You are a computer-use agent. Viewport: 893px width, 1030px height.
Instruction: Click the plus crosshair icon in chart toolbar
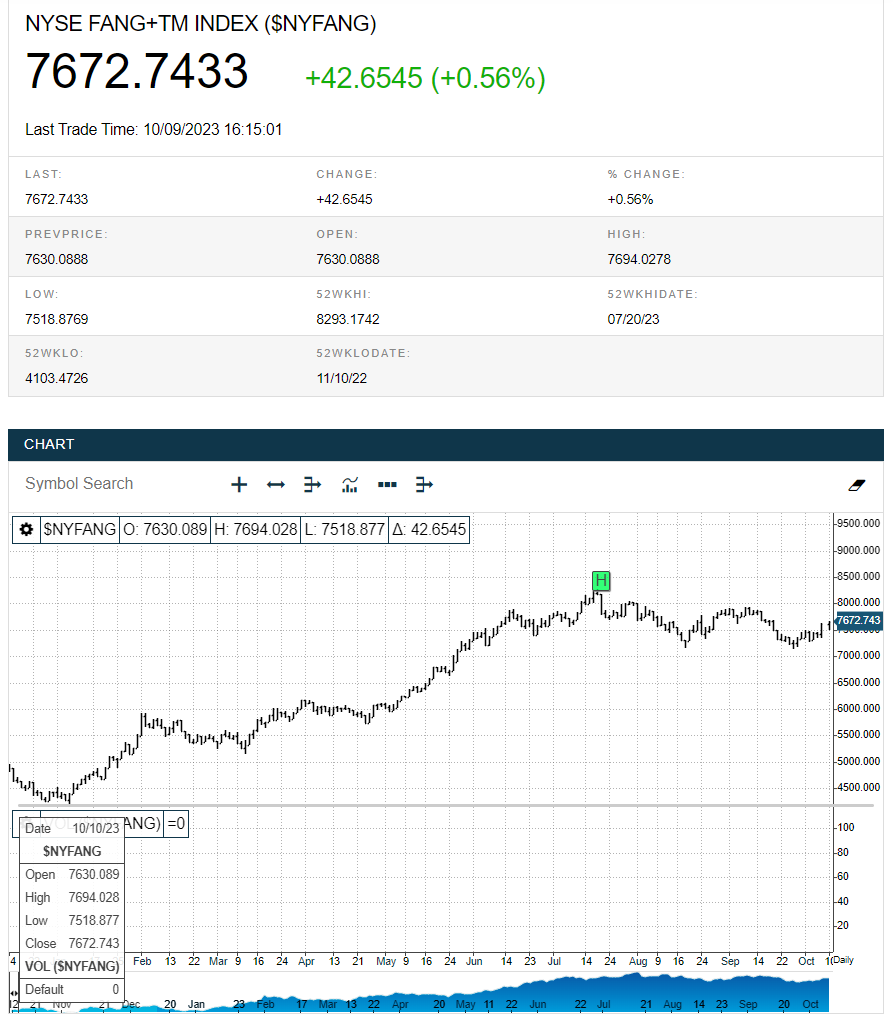(239, 485)
